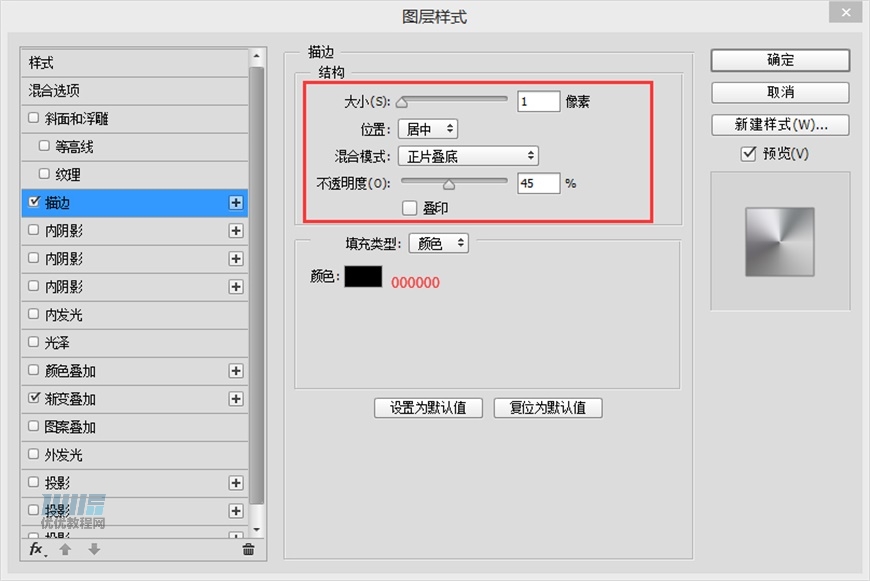Open the 混合模式 dropdown showing 正片叠底

[x=468, y=155]
